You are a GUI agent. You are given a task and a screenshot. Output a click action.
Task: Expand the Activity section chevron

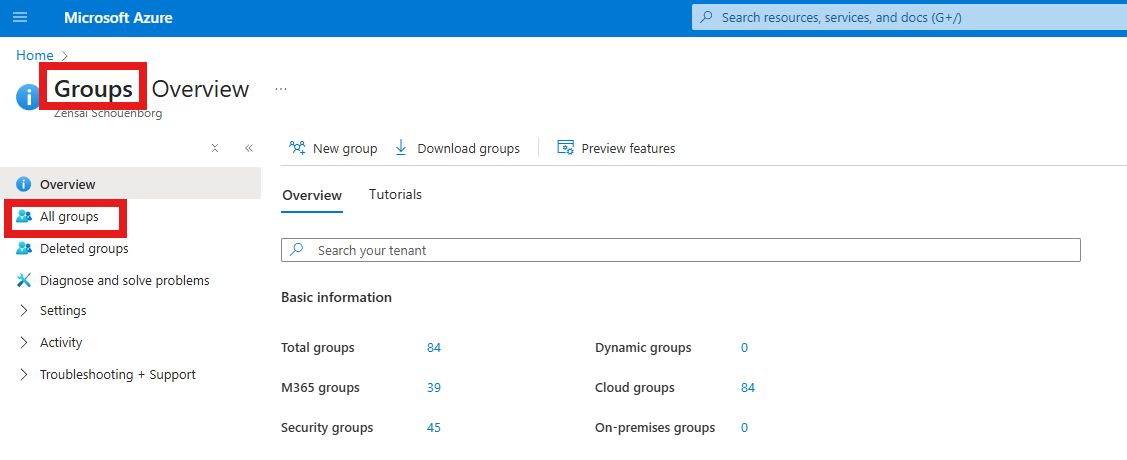click(x=24, y=342)
